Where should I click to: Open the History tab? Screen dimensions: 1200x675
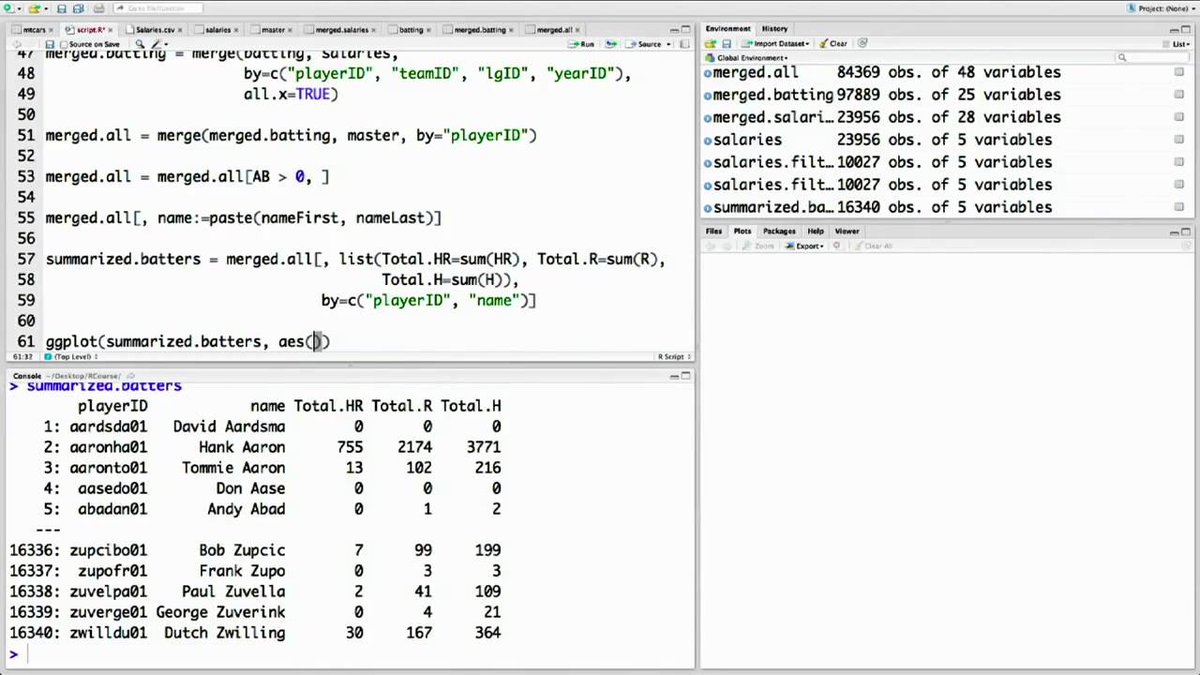774,29
